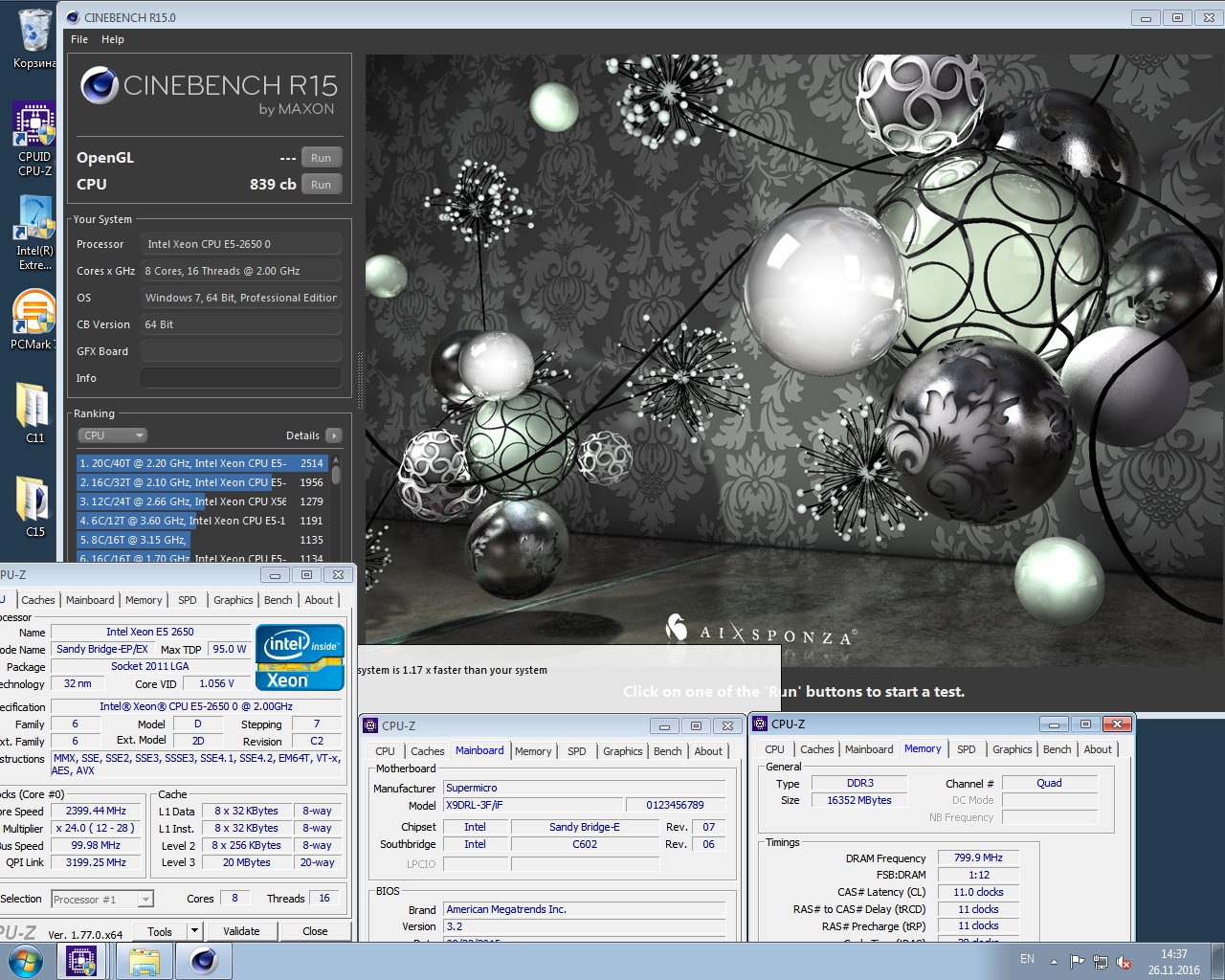Launch the CPUID CPU-Z desktop shortcut
This screenshot has width=1225, height=980.
34,140
